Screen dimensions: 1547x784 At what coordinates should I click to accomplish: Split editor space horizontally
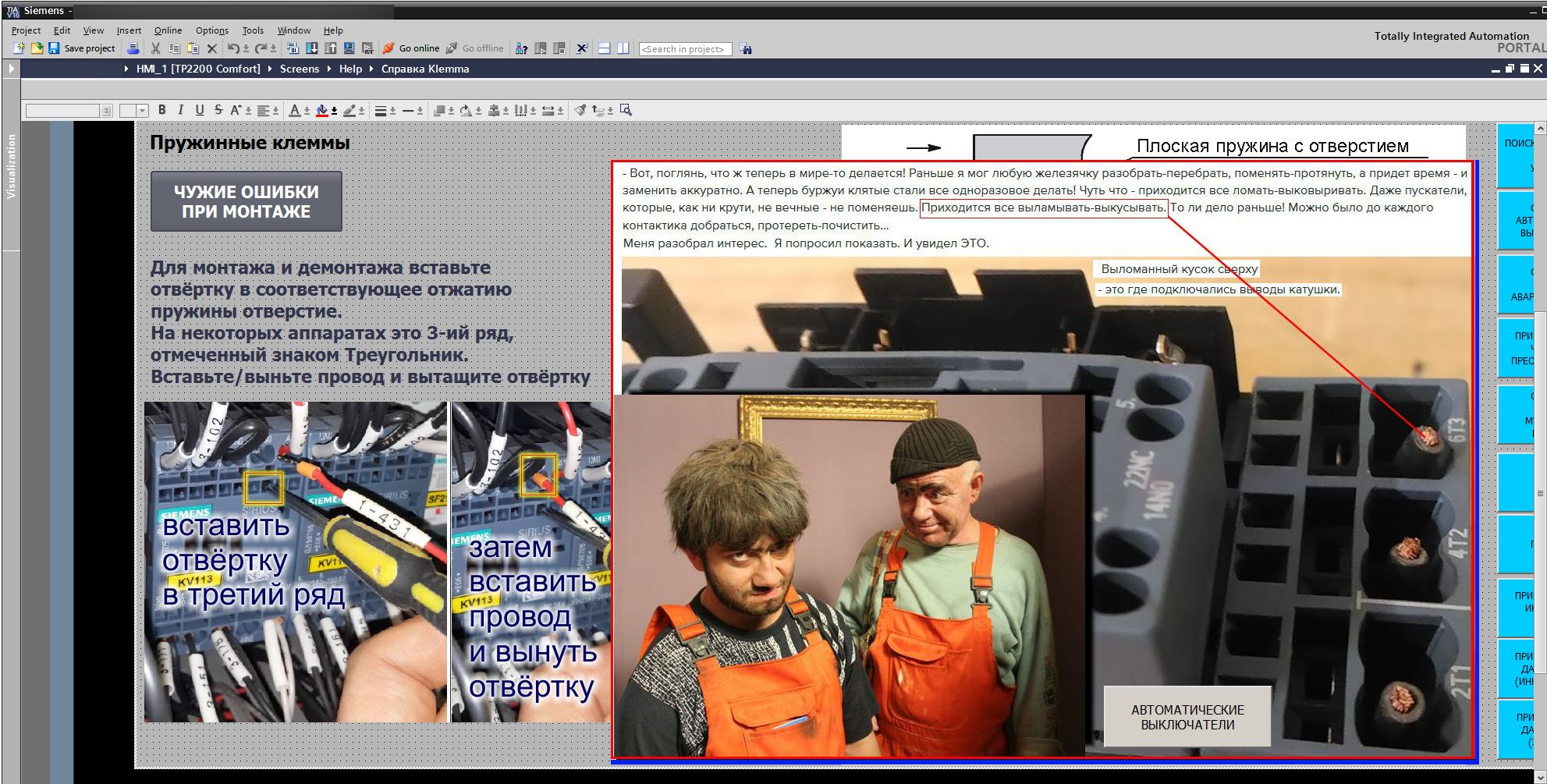[604, 48]
